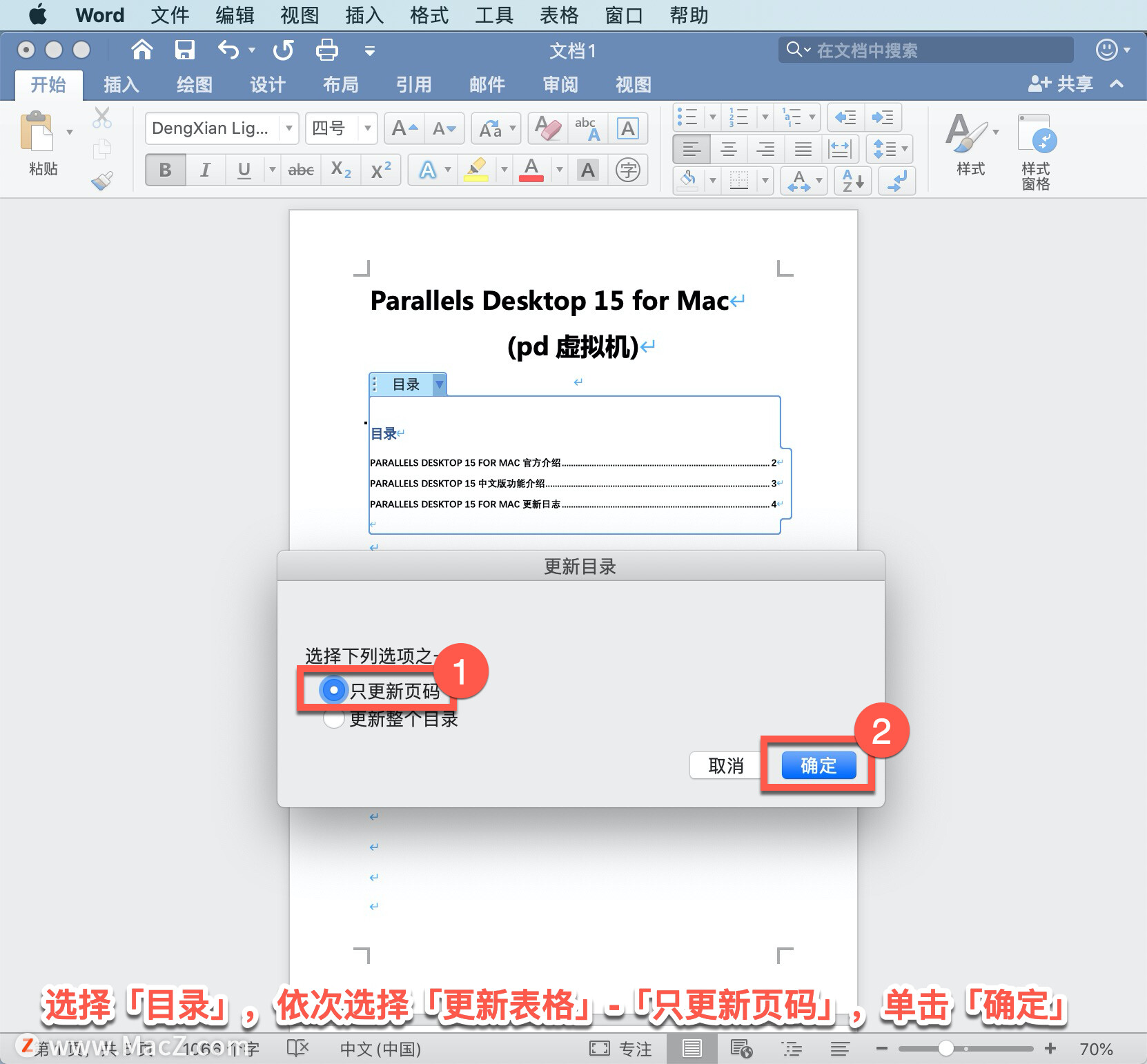
Task: Apply subscript formatting
Action: (x=341, y=170)
